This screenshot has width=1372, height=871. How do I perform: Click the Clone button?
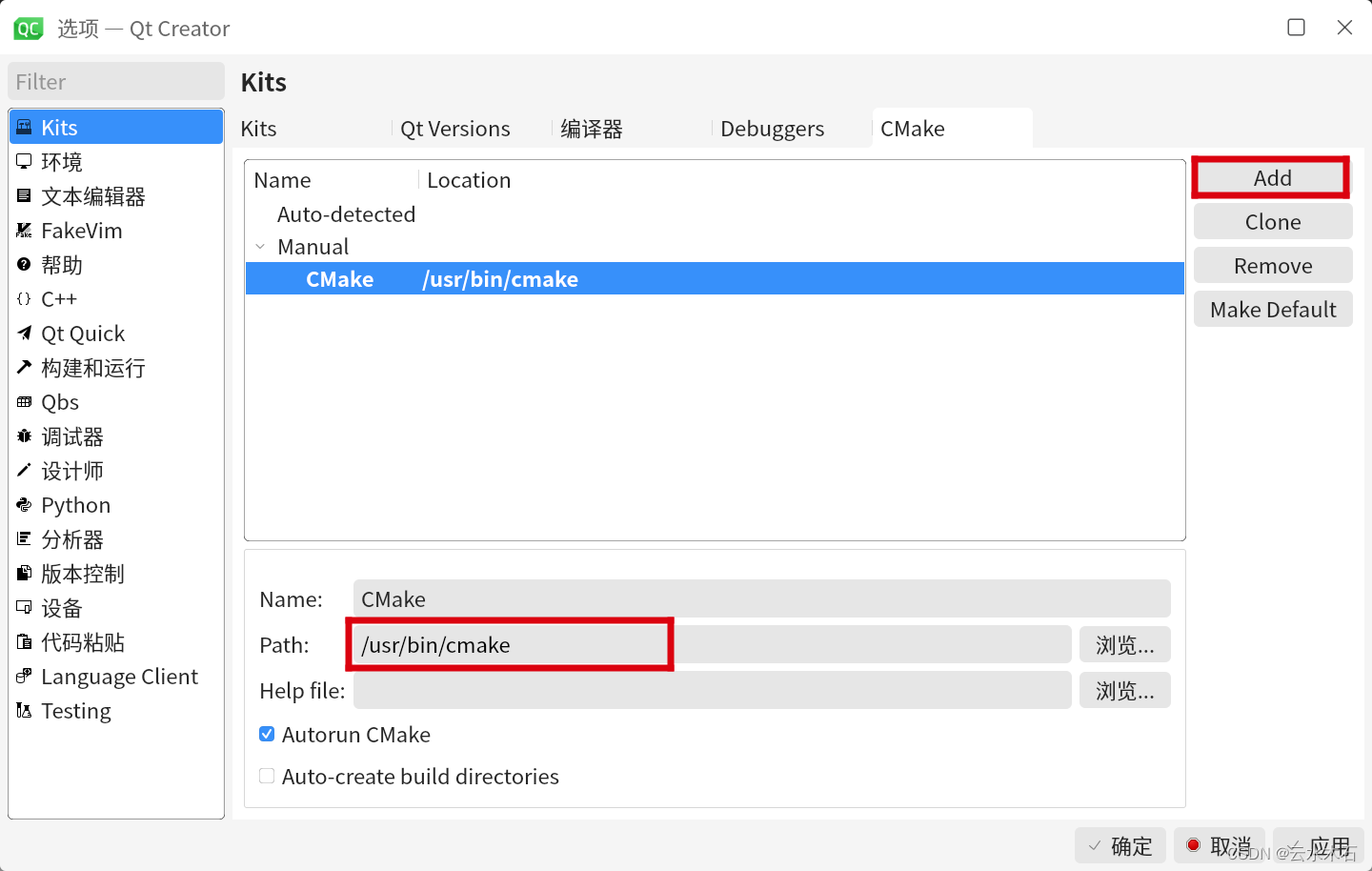point(1272,222)
